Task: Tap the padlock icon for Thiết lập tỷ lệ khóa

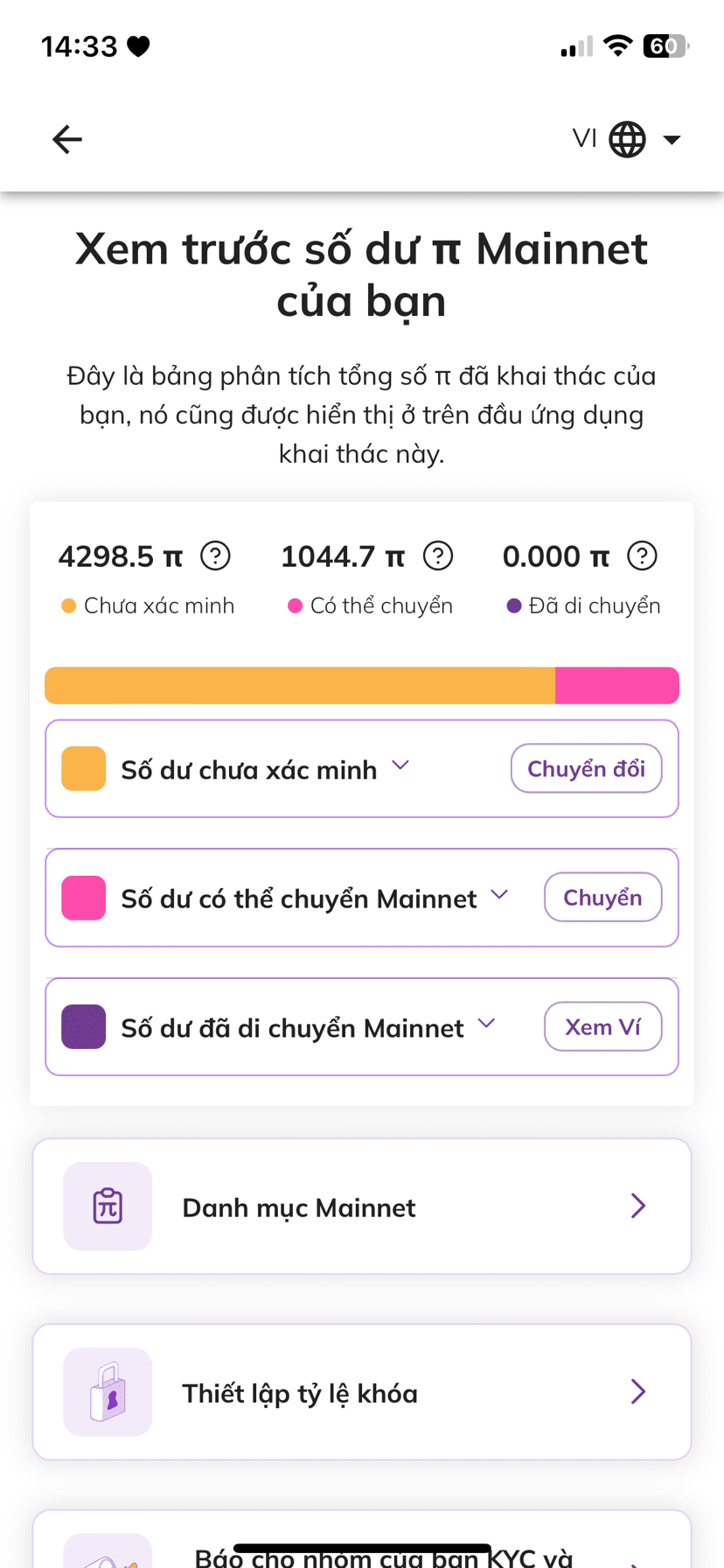Action: [108, 1391]
